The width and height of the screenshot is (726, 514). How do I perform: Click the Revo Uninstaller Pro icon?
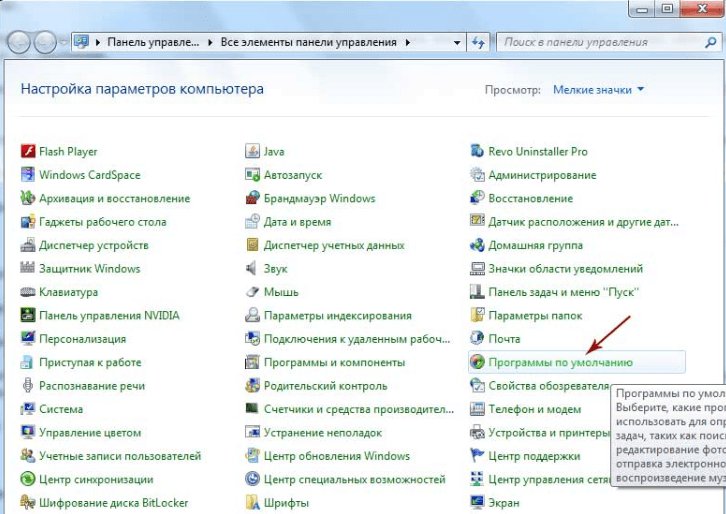pyautogui.click(x=477, y=151)
